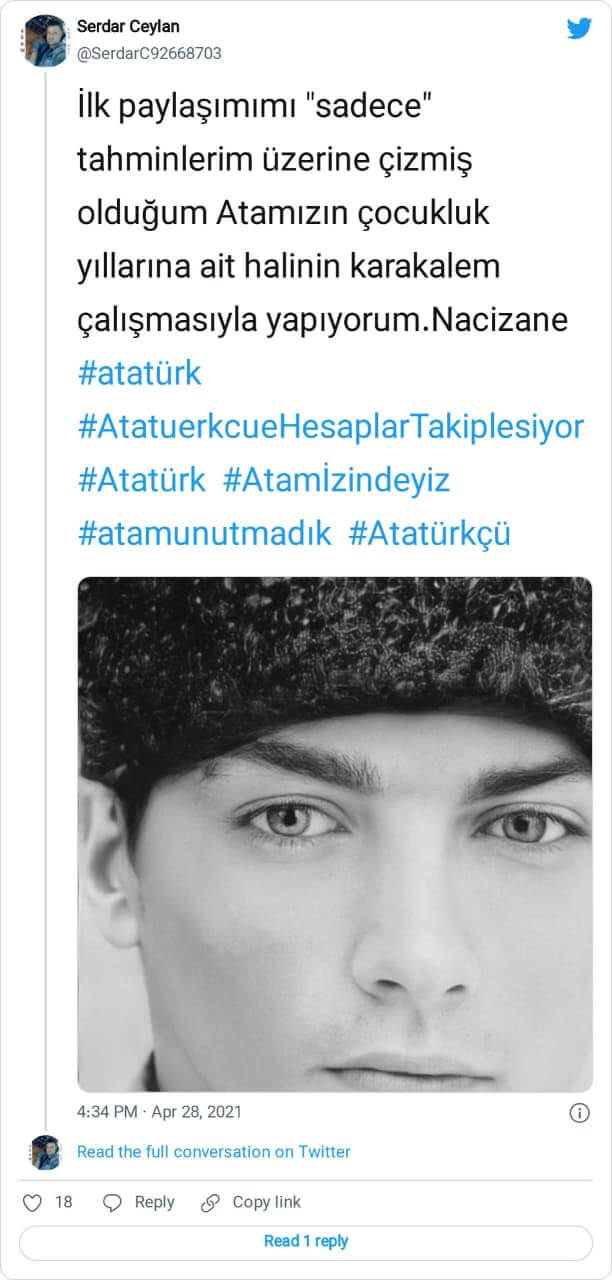Open Serdar Ceylan's profile avatar at top
This screenshot has height=1280, width=612.
click(45, 40)
